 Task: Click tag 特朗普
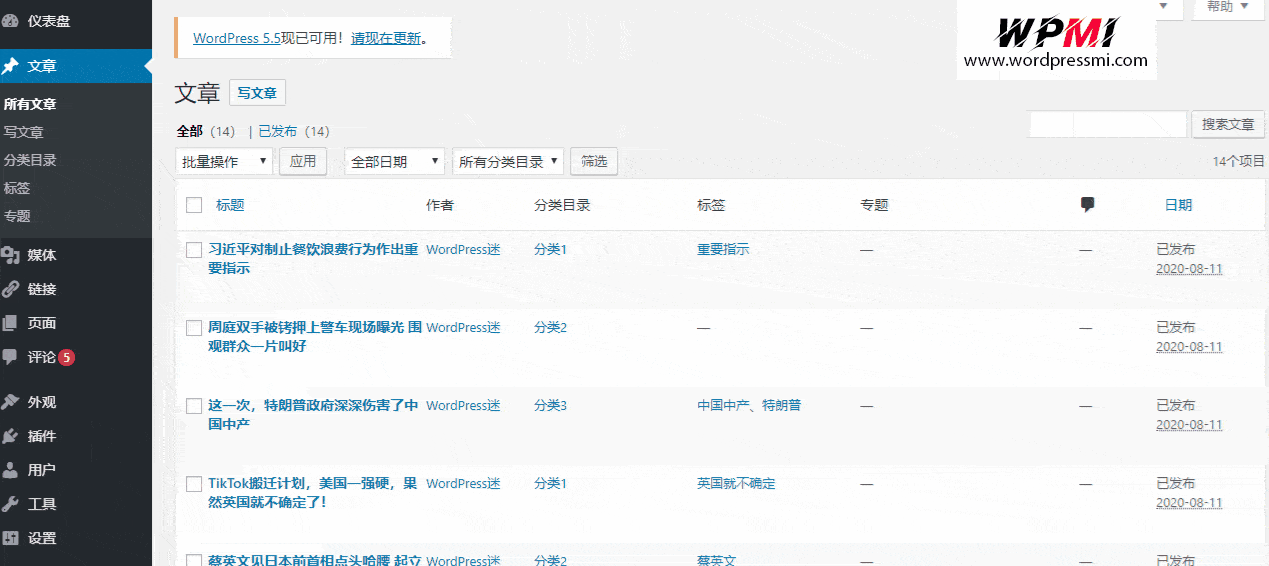click(x=782, y=406)
